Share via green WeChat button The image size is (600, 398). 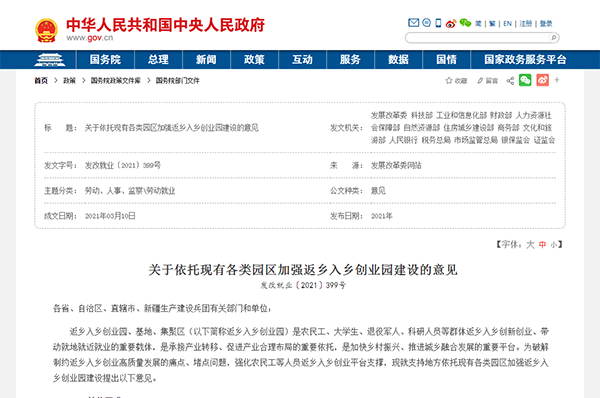(525, 80)
